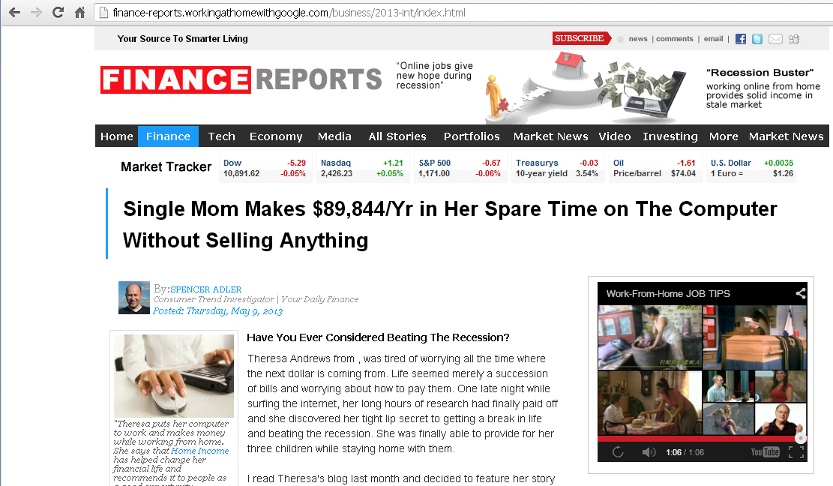Open the More menu in navigation bar
This screenshot has width=833, height=486.
click(723, 137)
